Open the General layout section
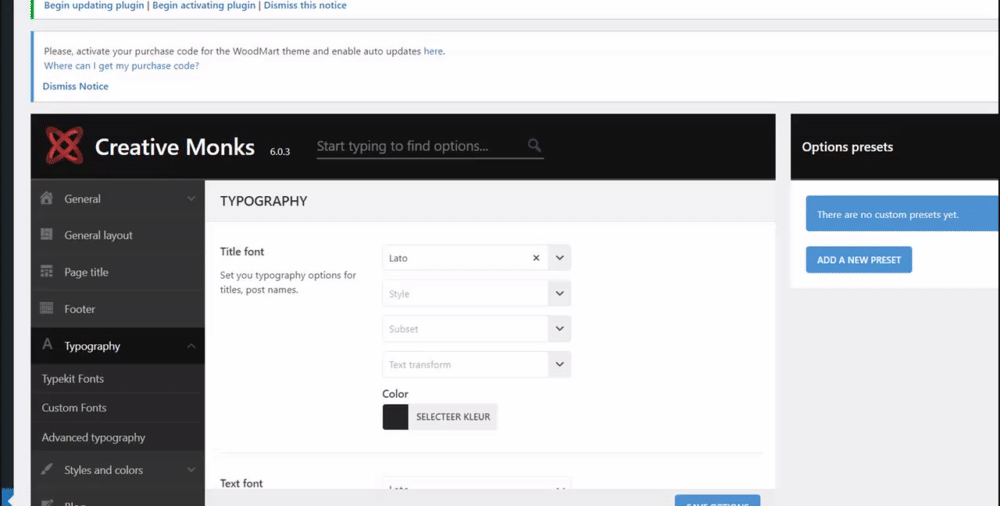The height and width of the screenshot is (506, 1000). click(x=117, y=235)
